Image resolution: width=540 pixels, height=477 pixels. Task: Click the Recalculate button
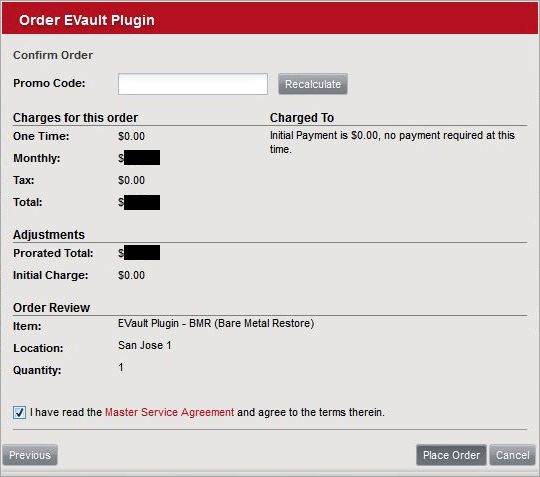[313, 84]
